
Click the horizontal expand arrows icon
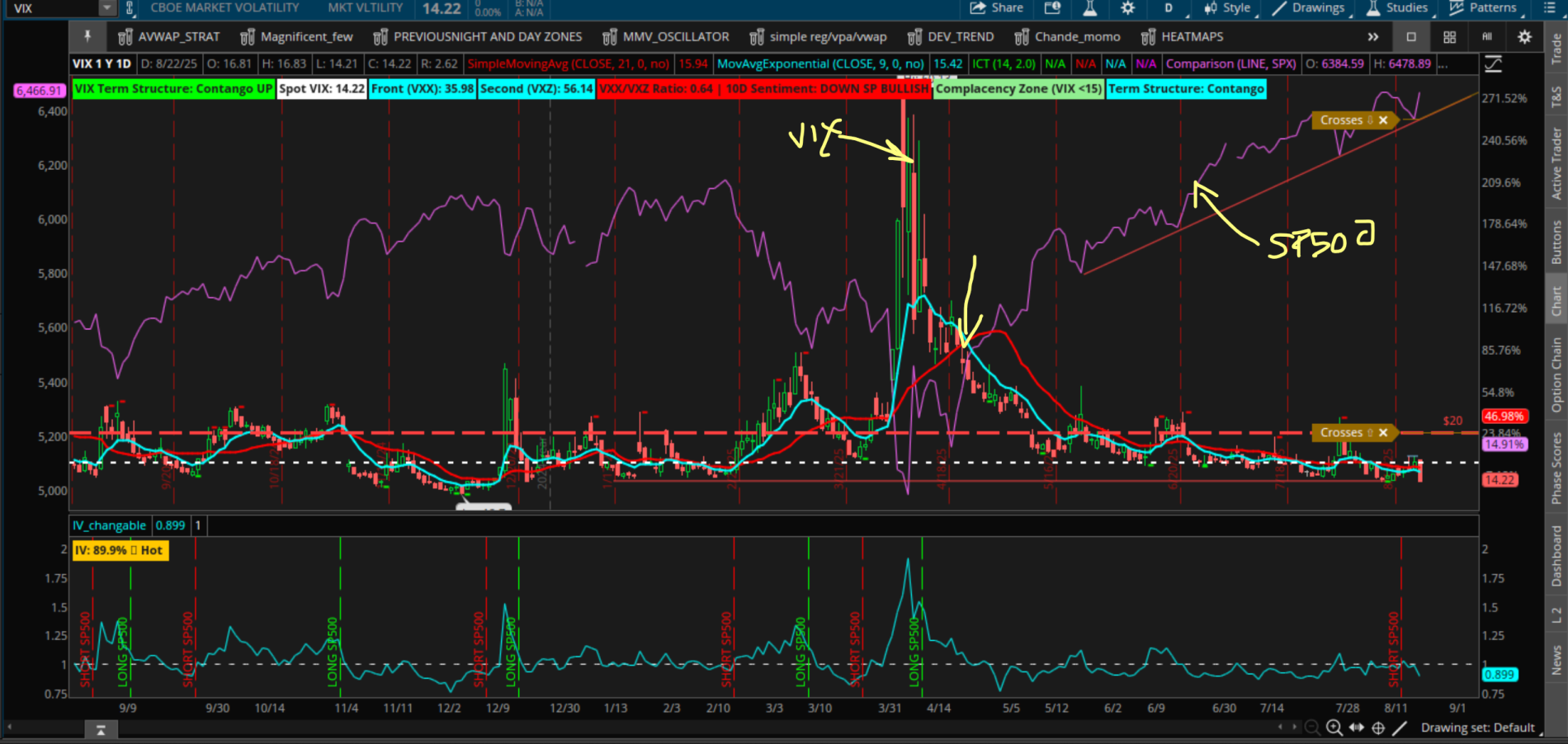(x=1356, y=728)
